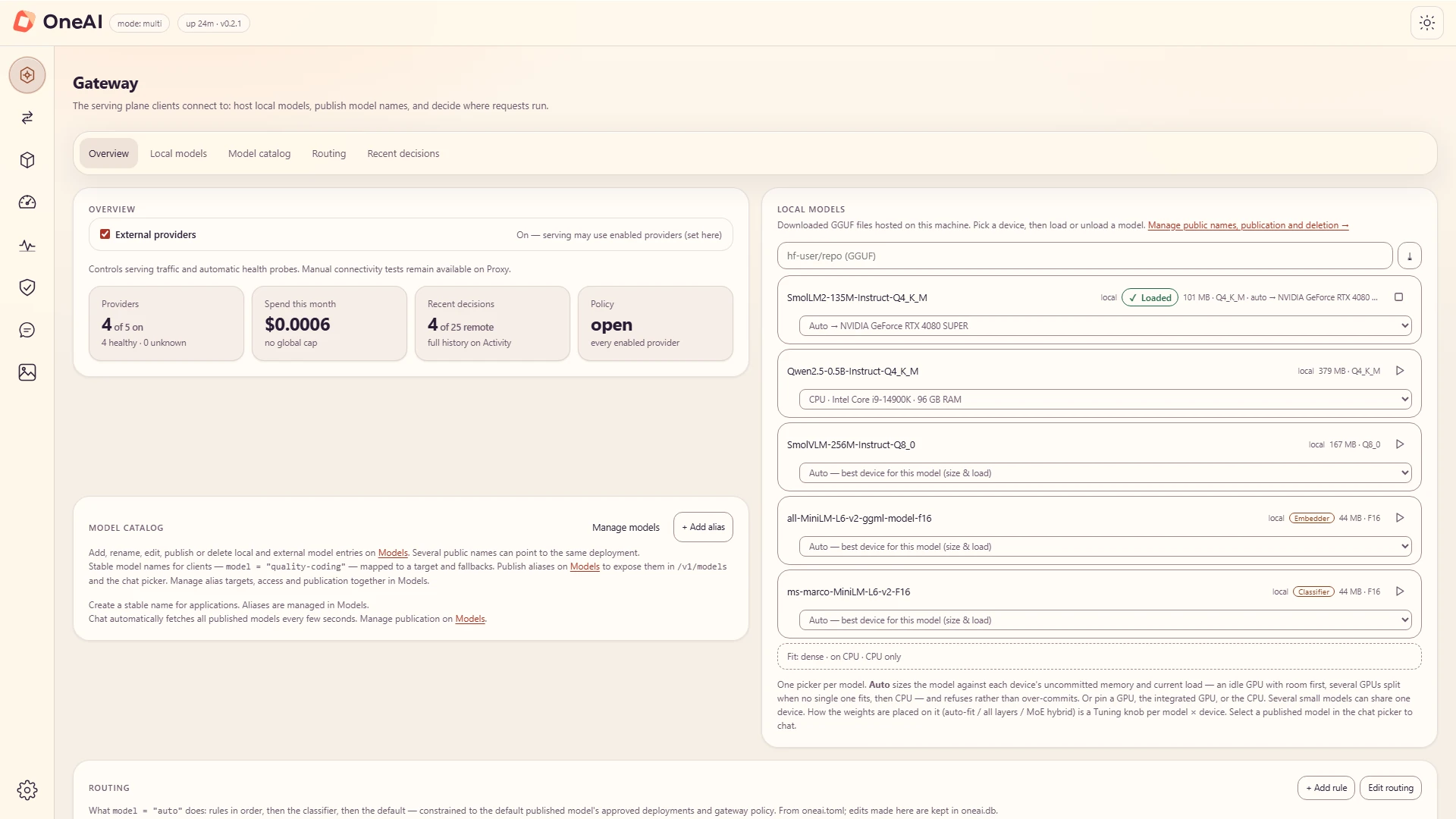
Task: Click the Edit routing button
Action: click(1391, 788)
